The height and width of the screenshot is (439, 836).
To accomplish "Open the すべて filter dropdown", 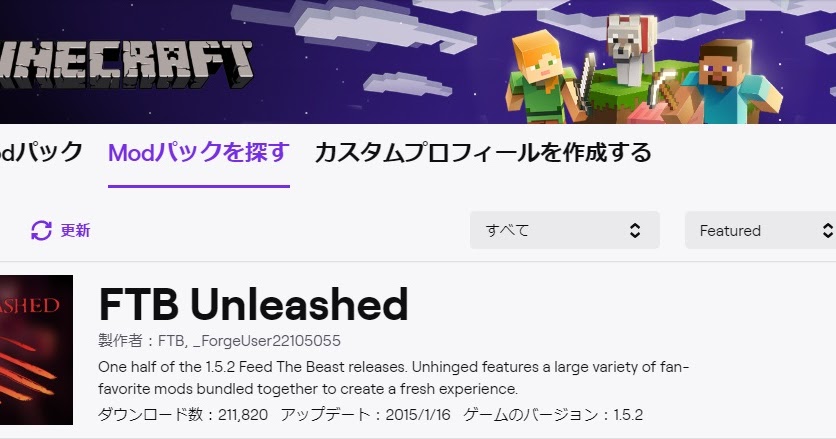I will (565, 230).
